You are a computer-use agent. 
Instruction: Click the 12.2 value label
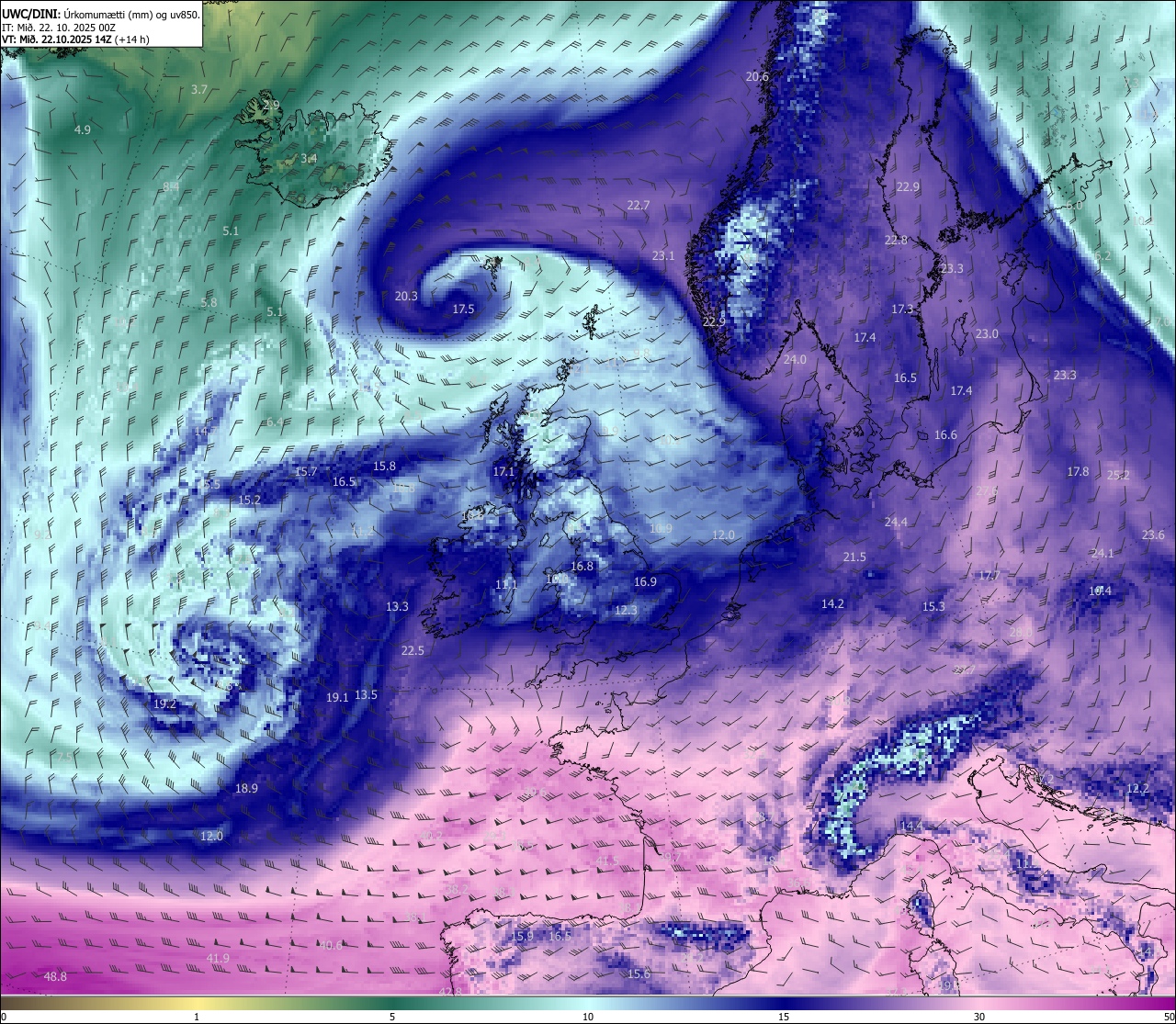coord(1137,789)
